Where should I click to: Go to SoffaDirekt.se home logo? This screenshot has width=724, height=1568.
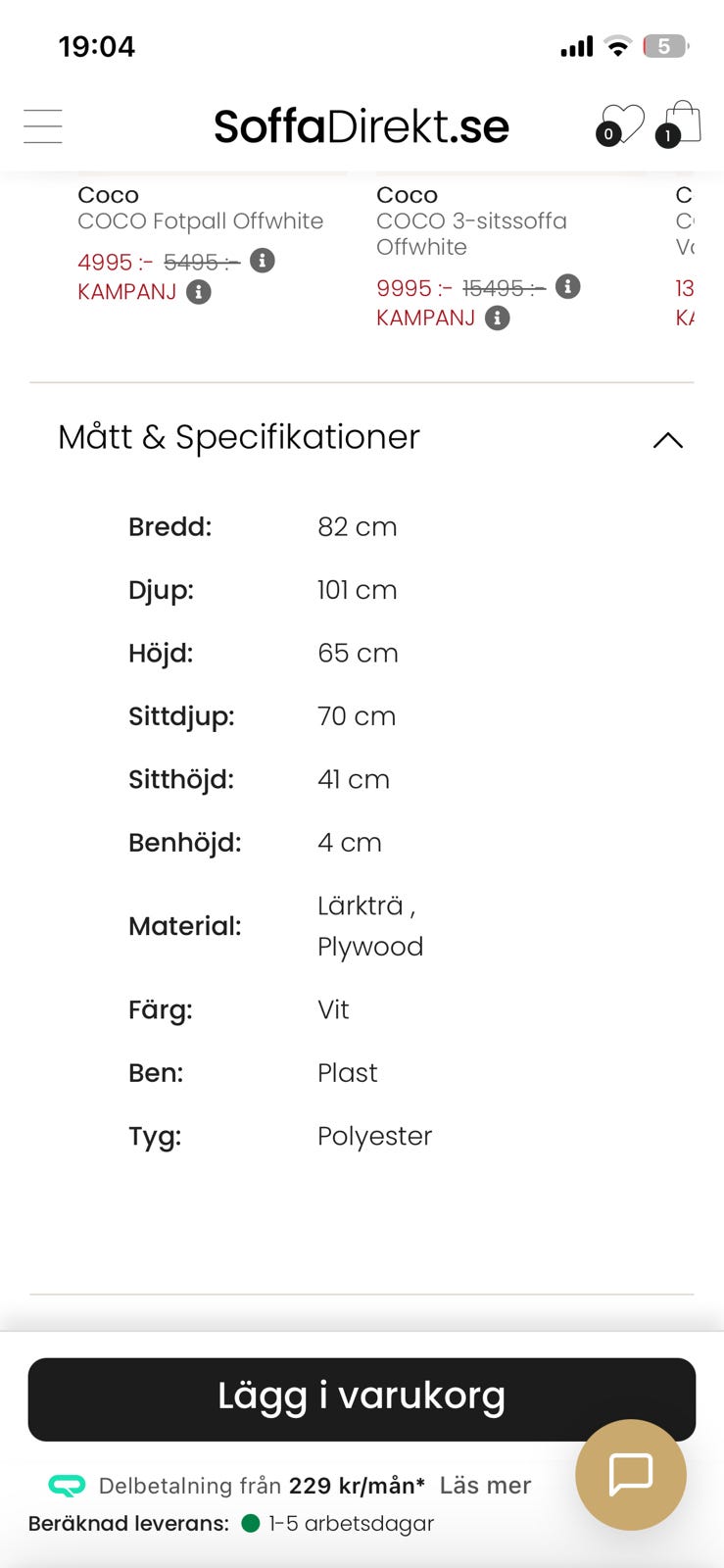pyautogui.click(x=362, y=126)
